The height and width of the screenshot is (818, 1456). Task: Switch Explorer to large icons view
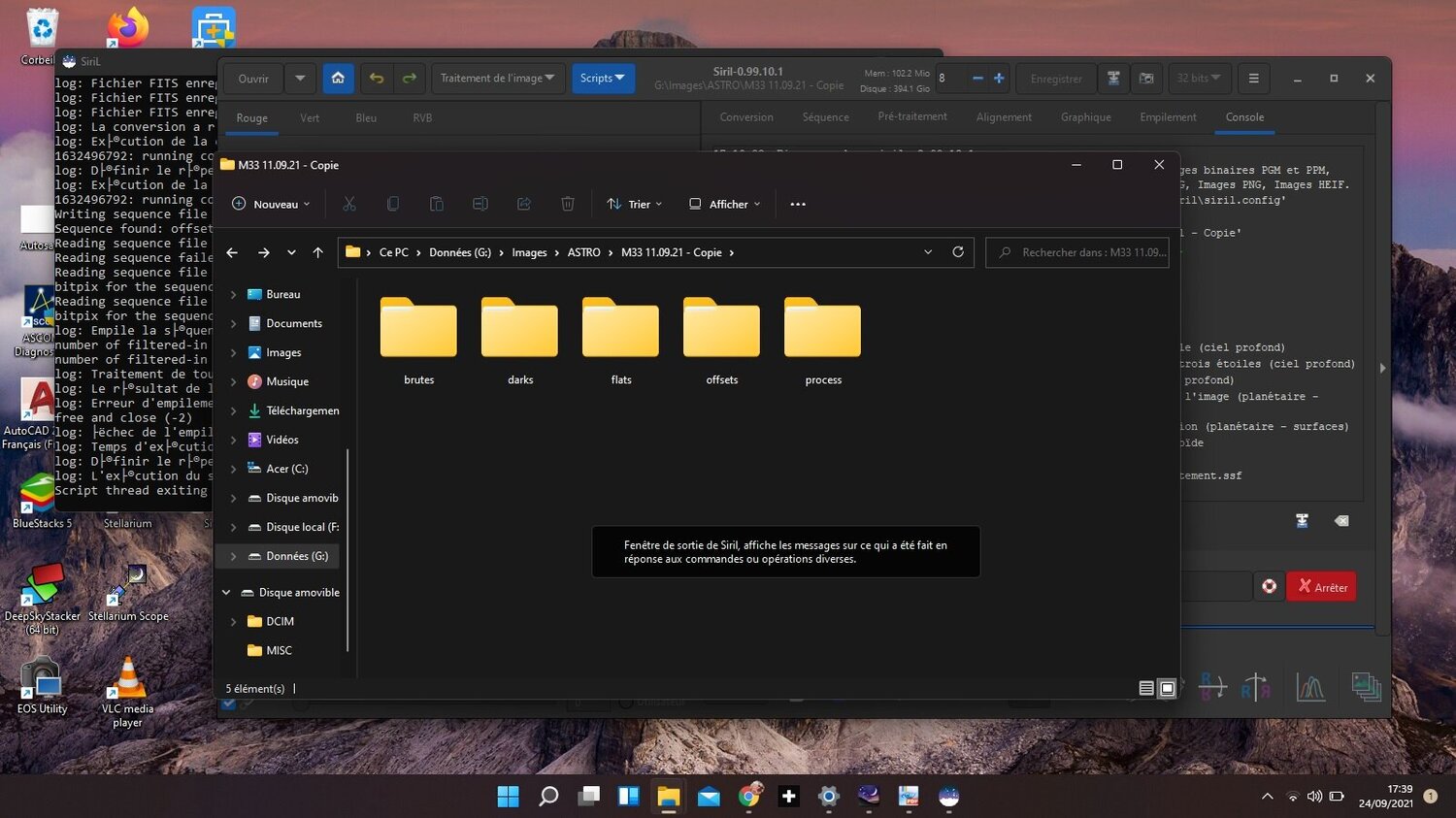point(1168,688)
